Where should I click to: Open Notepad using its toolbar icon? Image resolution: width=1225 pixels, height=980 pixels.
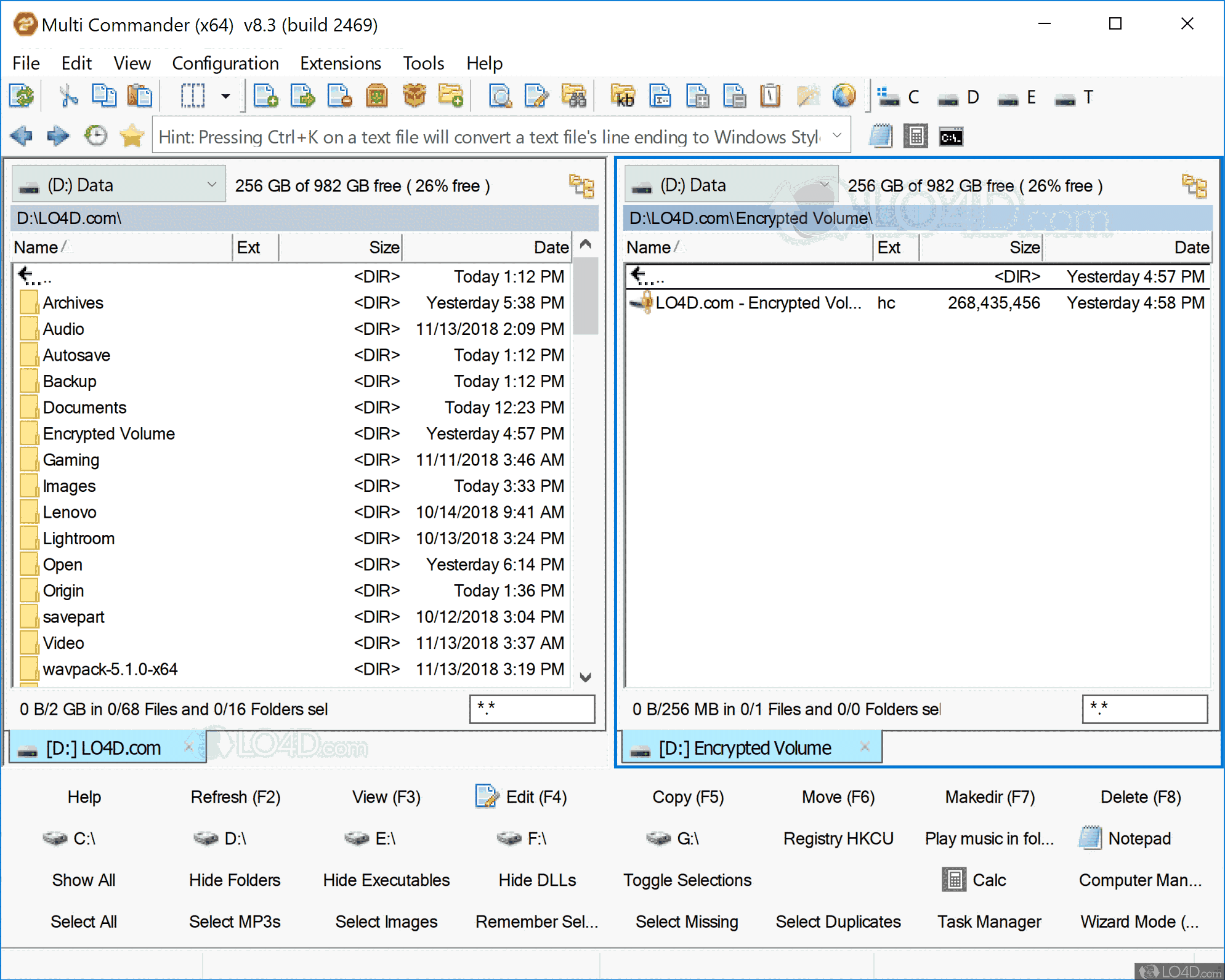[881, 135]
